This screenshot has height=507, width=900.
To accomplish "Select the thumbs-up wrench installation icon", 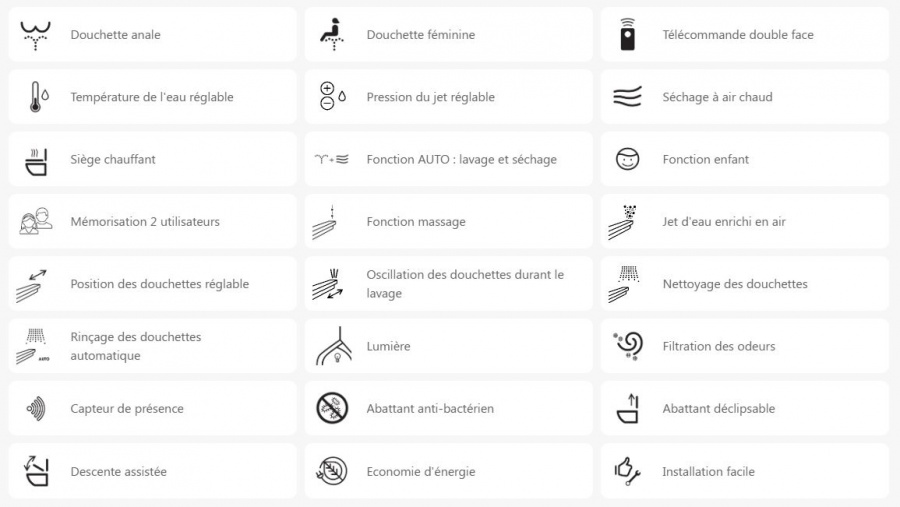I will click(x=627, y=471).
